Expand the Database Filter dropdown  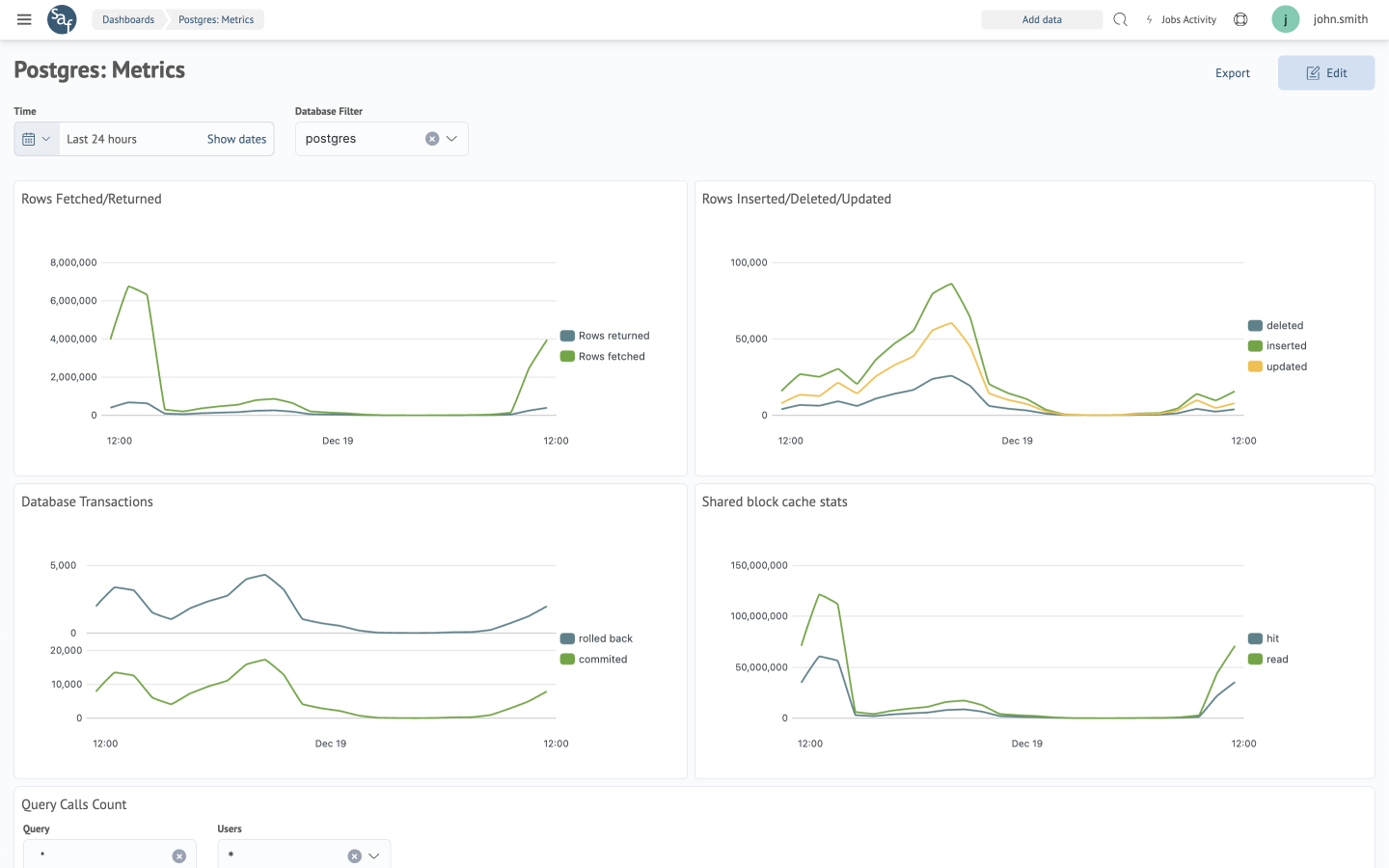click(451, 139)
